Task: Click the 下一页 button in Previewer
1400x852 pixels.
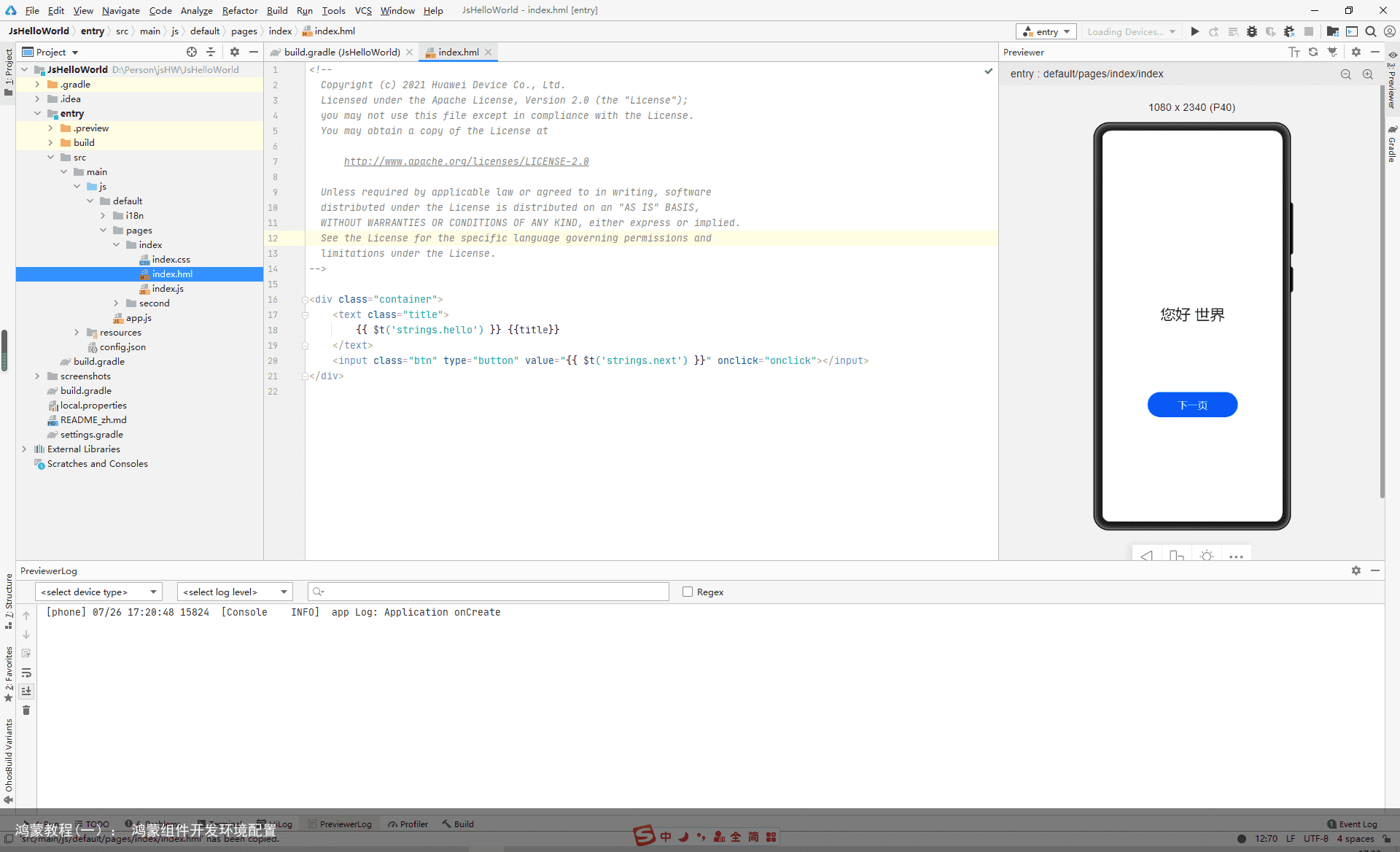Action: 1192,404
